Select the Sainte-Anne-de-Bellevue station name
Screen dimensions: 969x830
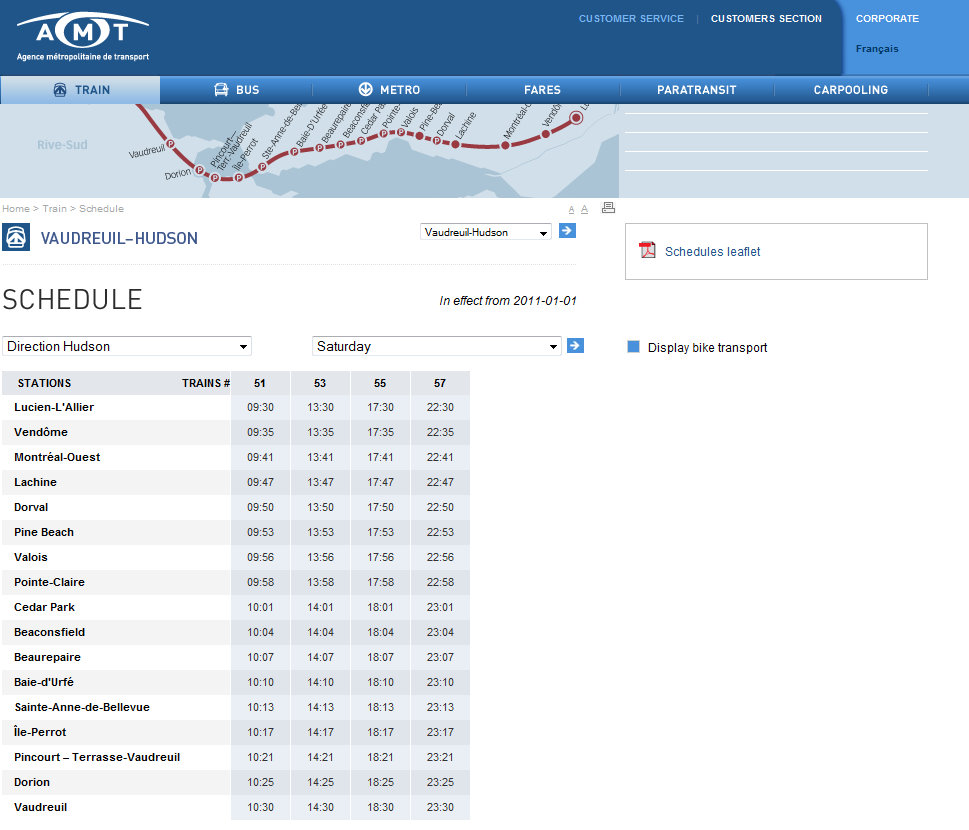[x=82, y=708]
